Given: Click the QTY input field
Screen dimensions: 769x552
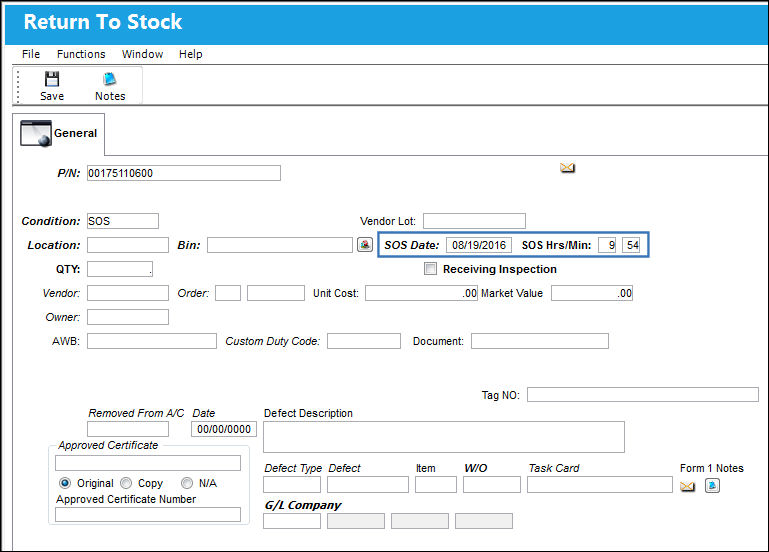Looking at the screenshot, I should click(x=120, y=269).
